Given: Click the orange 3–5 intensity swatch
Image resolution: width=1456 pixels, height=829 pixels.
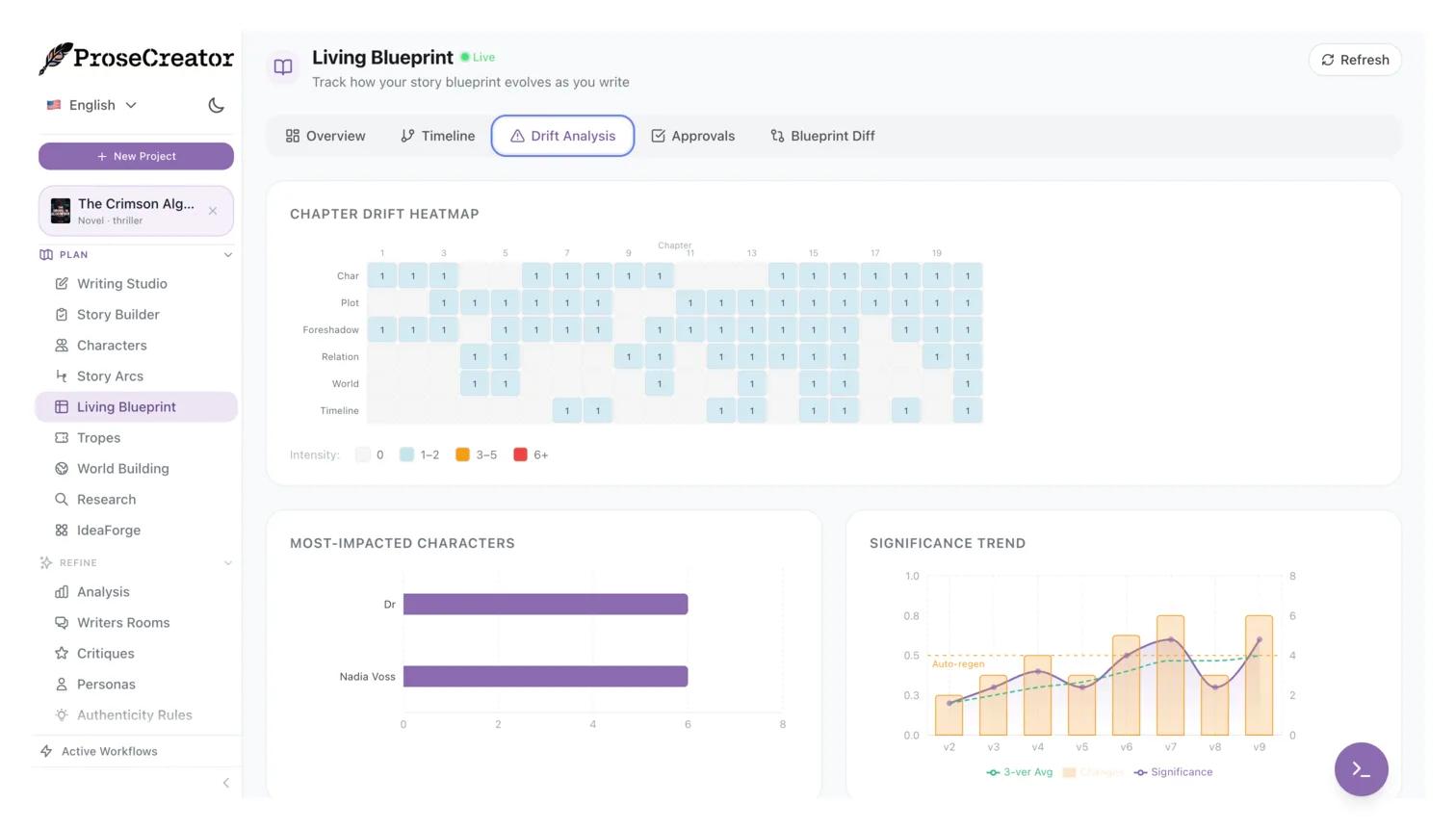Looking at the screenshot, I should point(463,454).
